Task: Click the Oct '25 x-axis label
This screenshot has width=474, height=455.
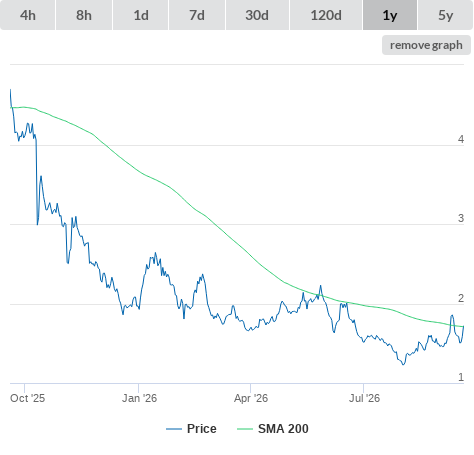Action: 27,398
